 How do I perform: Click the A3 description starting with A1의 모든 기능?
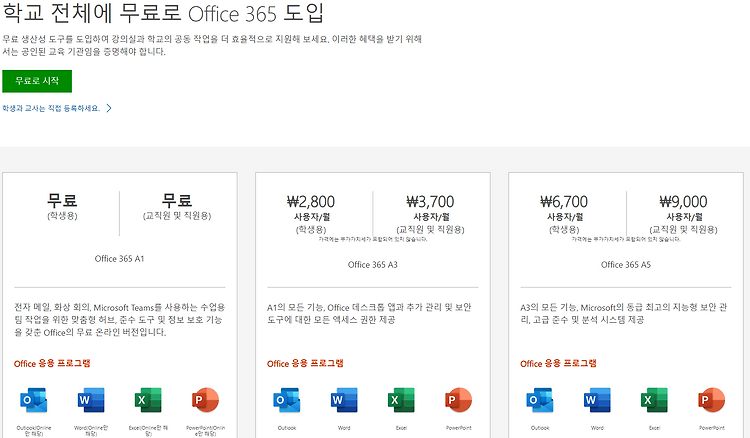click(x=369, y=313)
